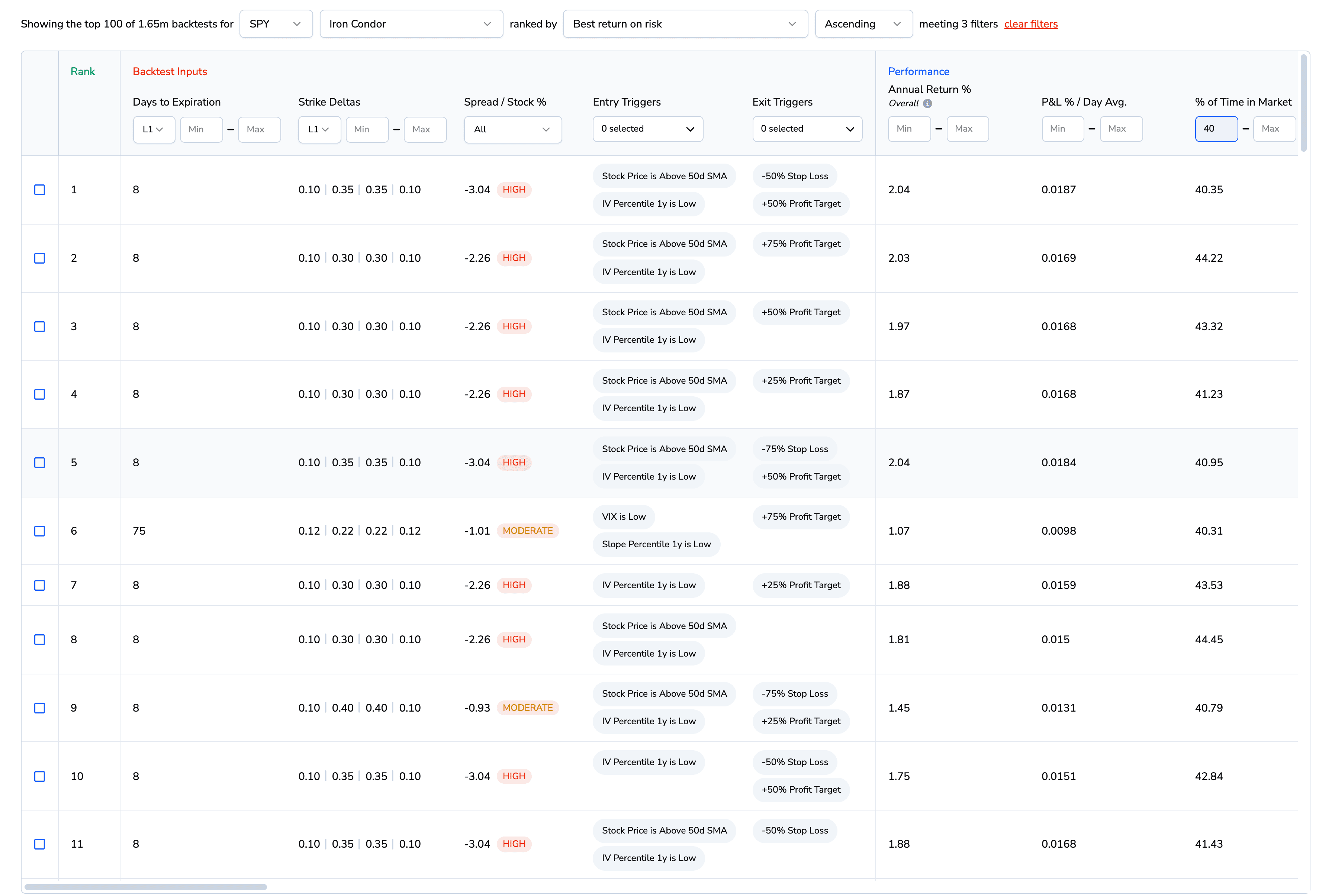Screen dimensions: 1335x896
Task: Check the box for rank 4
Action: tap(39, 394)
